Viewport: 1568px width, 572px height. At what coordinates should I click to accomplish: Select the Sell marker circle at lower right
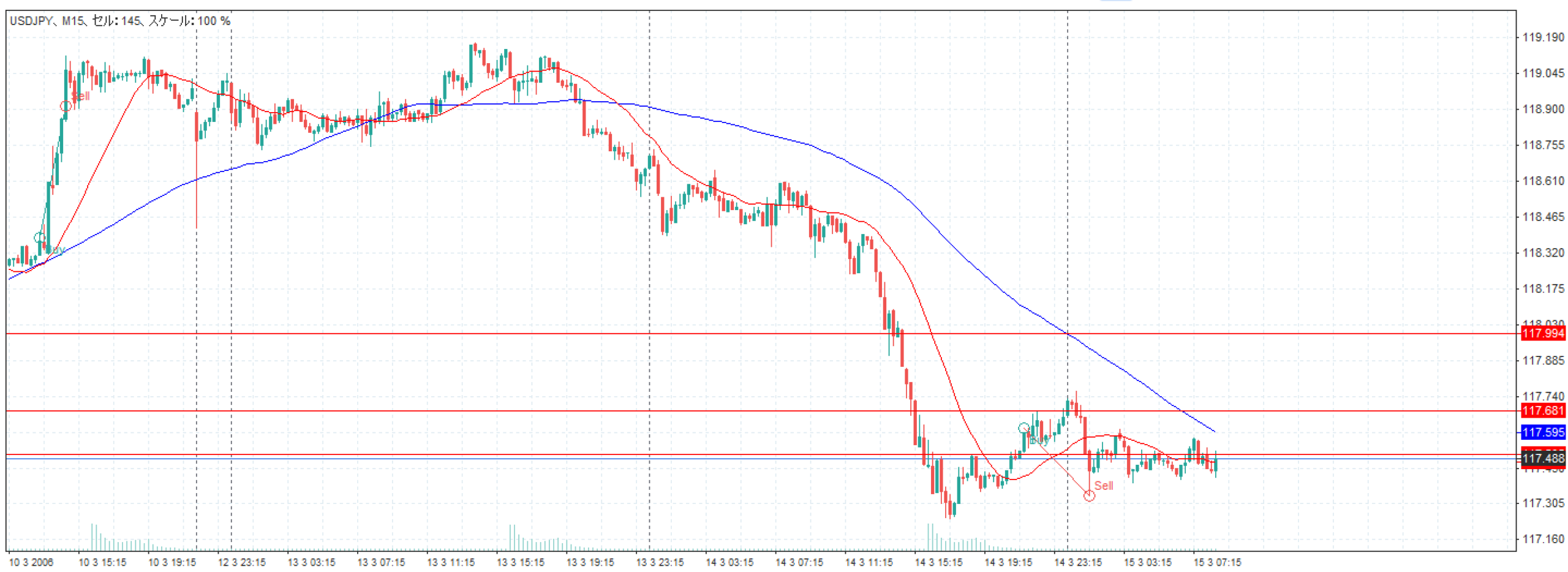[x=1089, y=495]
